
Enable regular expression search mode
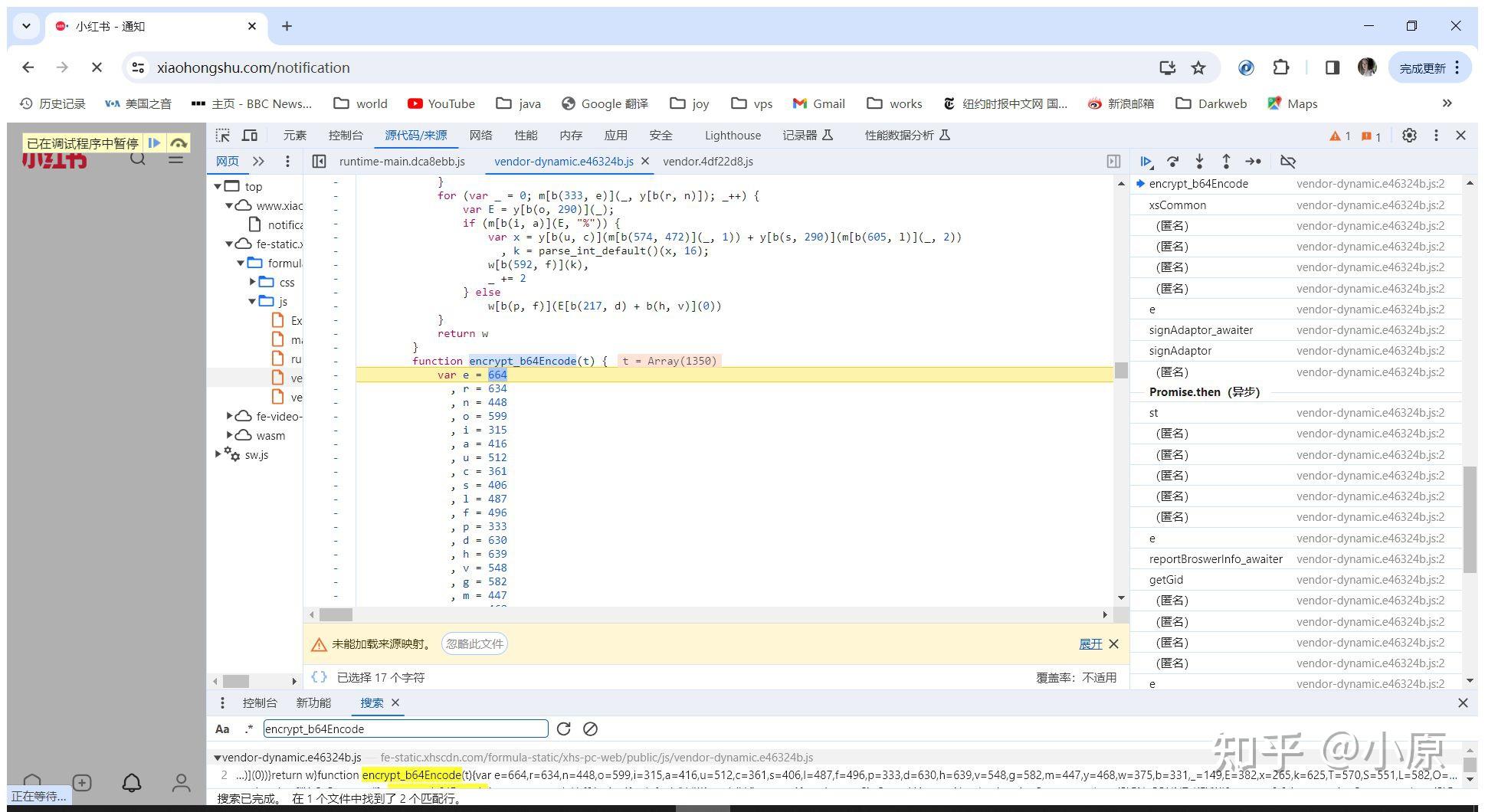click(247, 729)
